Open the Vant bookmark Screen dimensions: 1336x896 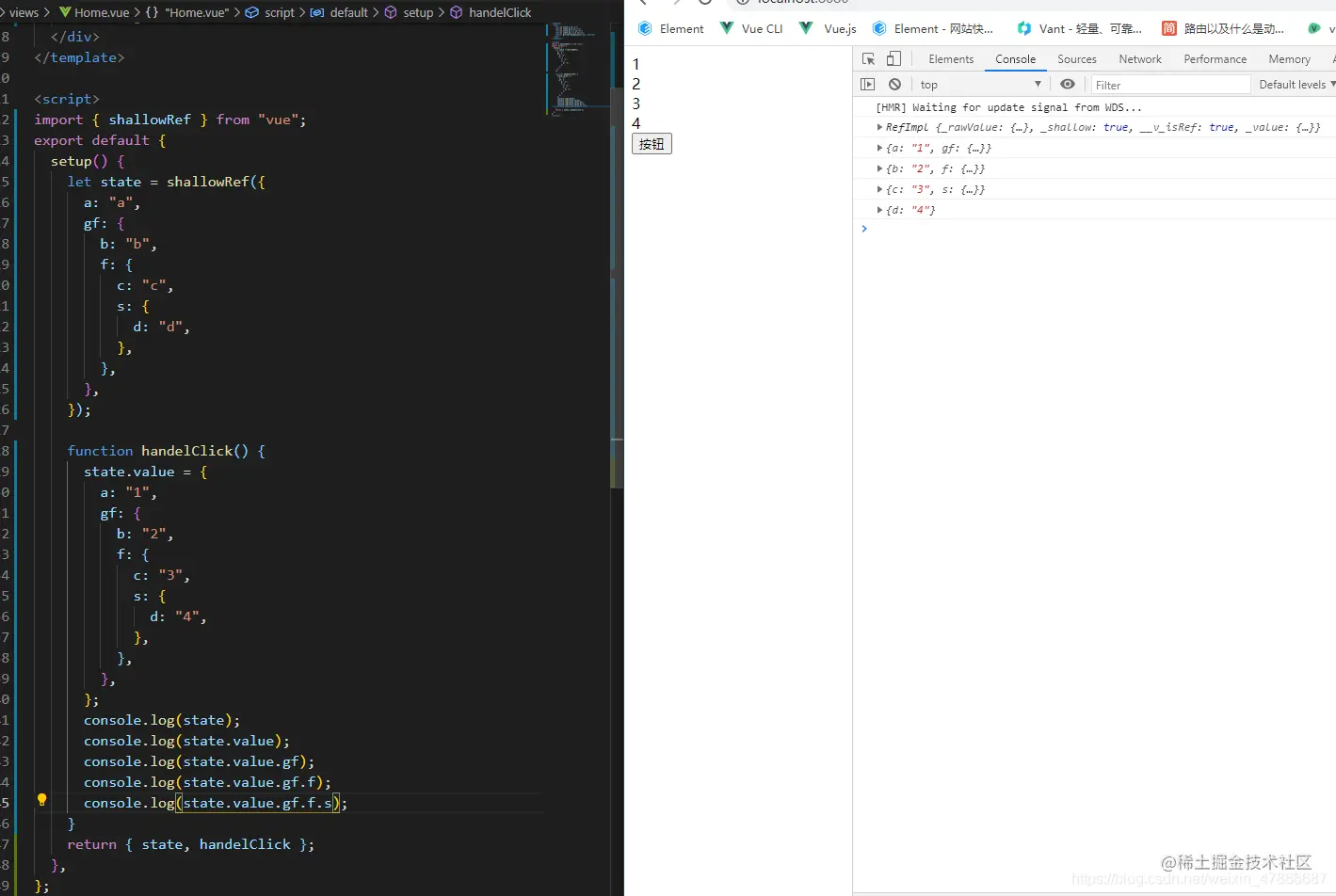pos(1079,29)
